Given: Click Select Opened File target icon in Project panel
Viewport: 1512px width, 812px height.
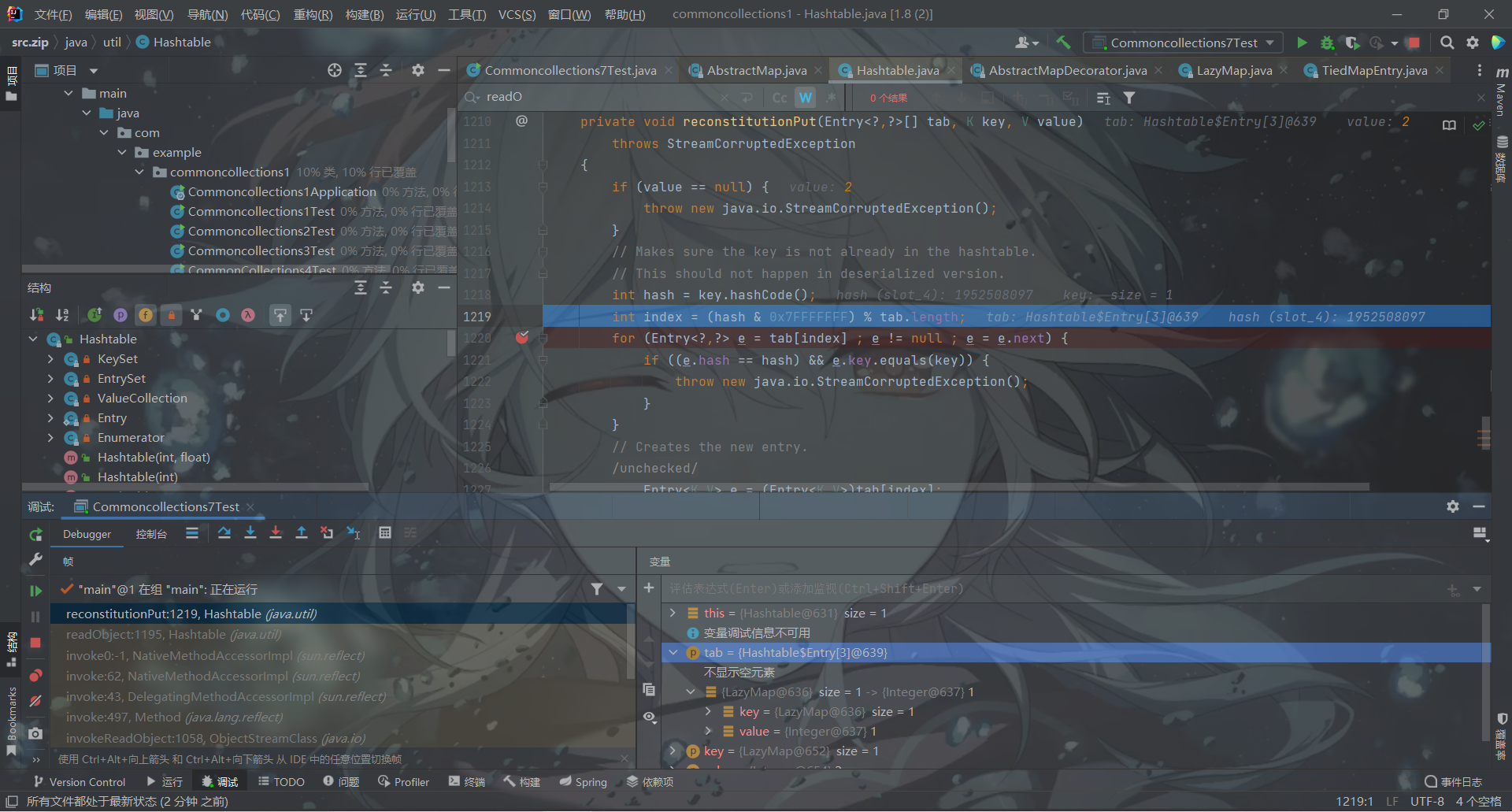Looking at the screenshot, I should pyautogui.click(x=335, y=70).
